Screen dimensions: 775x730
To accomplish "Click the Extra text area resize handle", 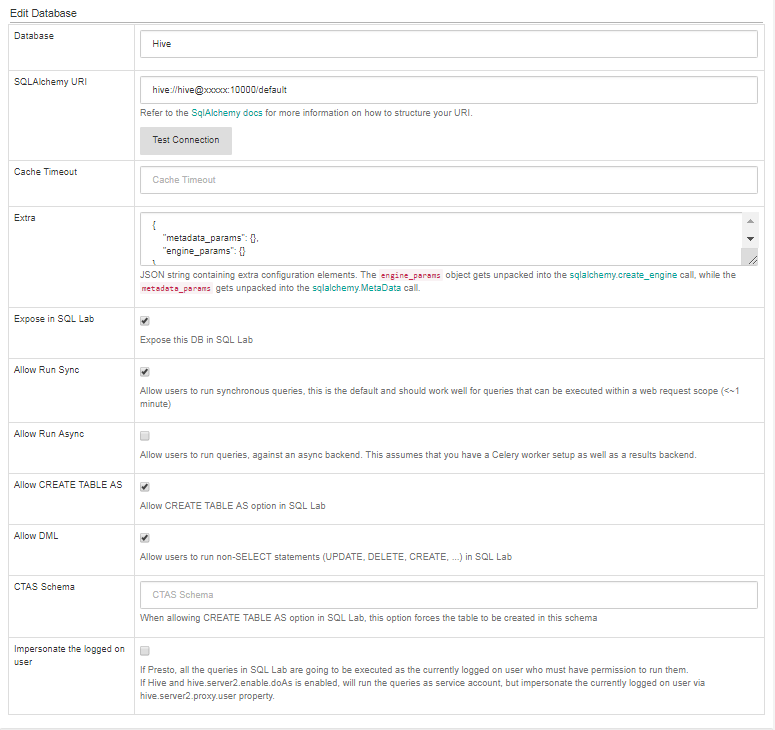I will (751, 258).
